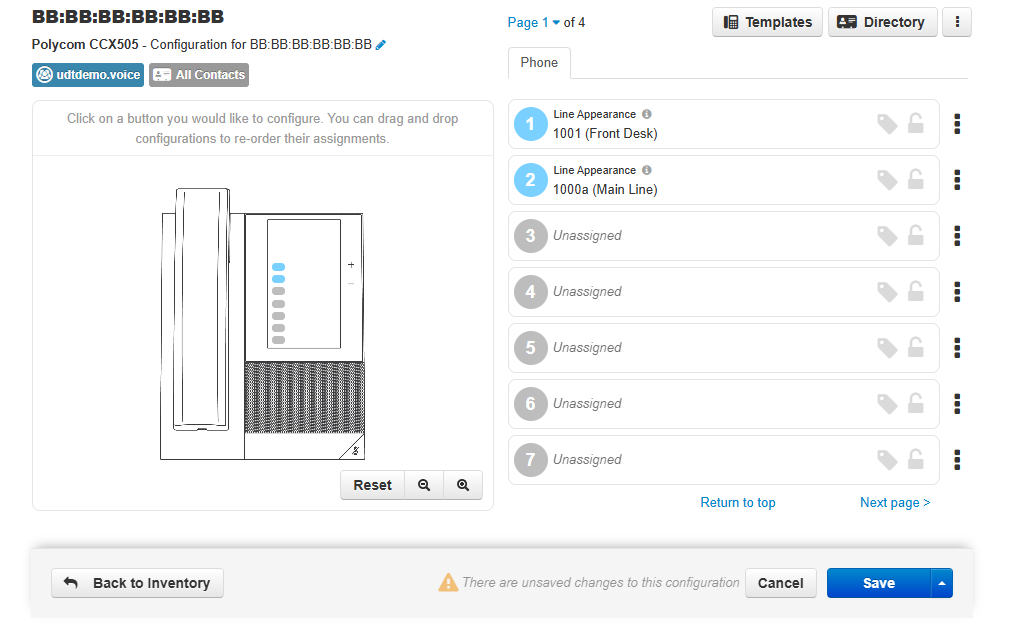Open kebab menu for line 2
The width and height of the screenshot is (1017, 632).
pos(957,180)
